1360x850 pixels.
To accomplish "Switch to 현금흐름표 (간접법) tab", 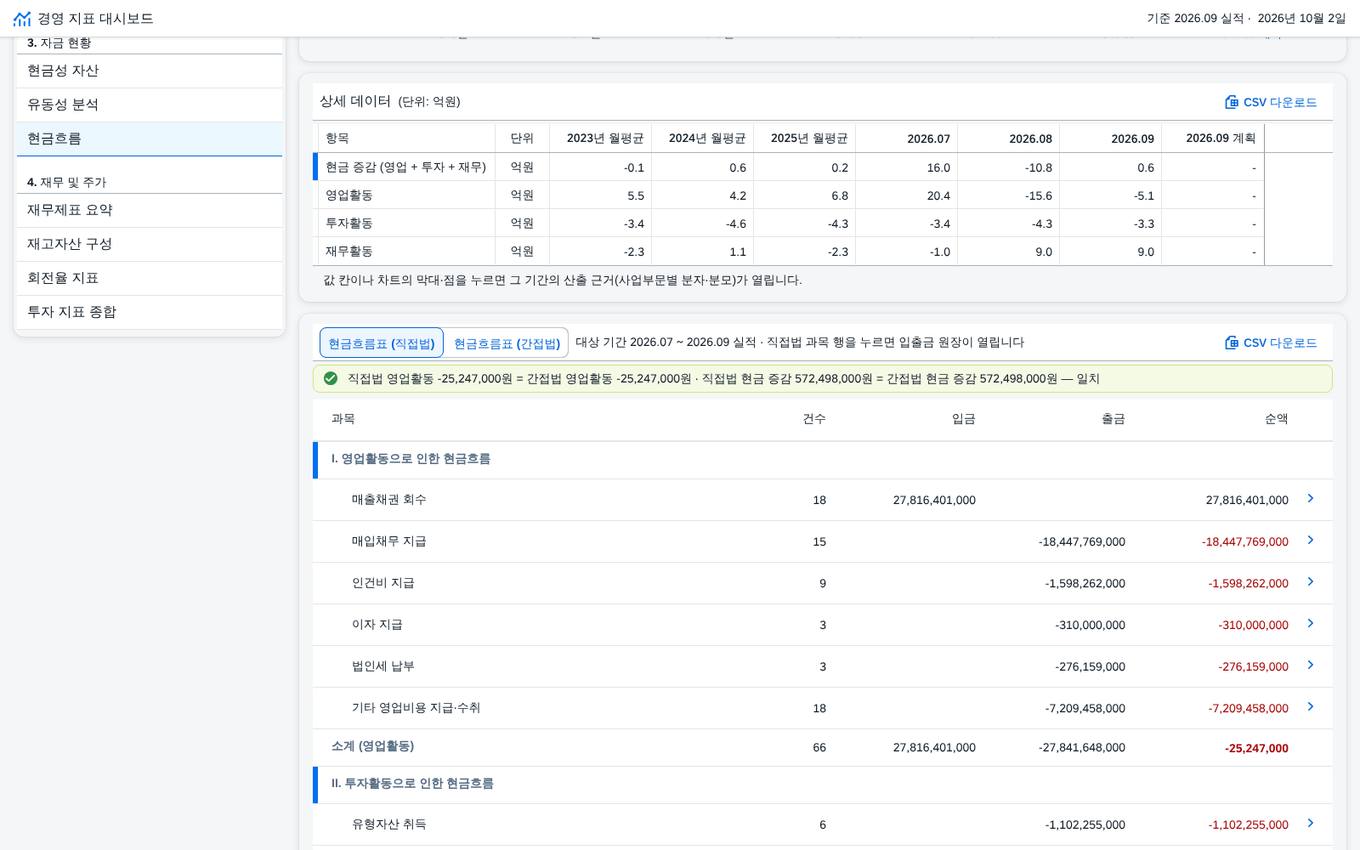I will (x=507, y=343).
